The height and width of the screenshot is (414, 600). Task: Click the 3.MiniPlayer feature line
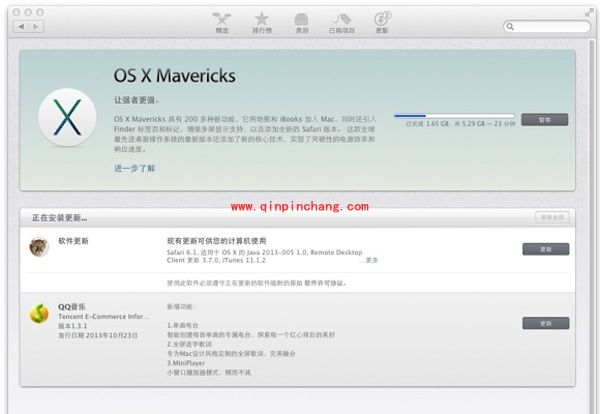pos(186,363)
